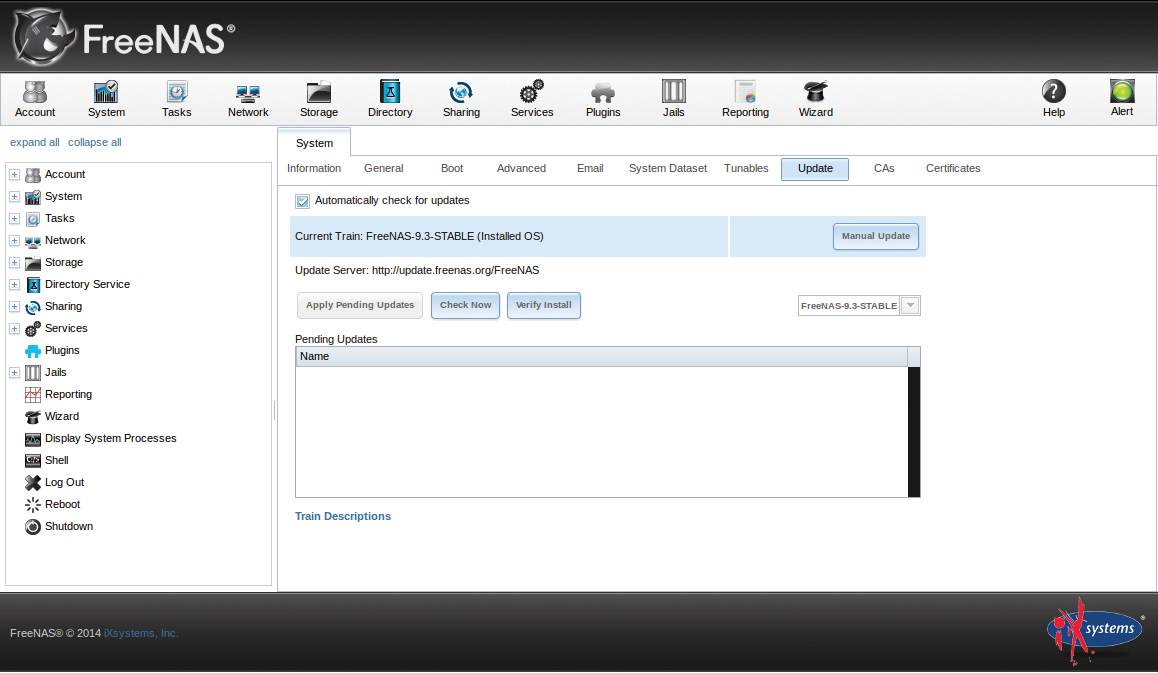This screenshot has width=1158, height=673.
Task: Click the Sharing toolbar icon
Action: click(x=461, y=99)
